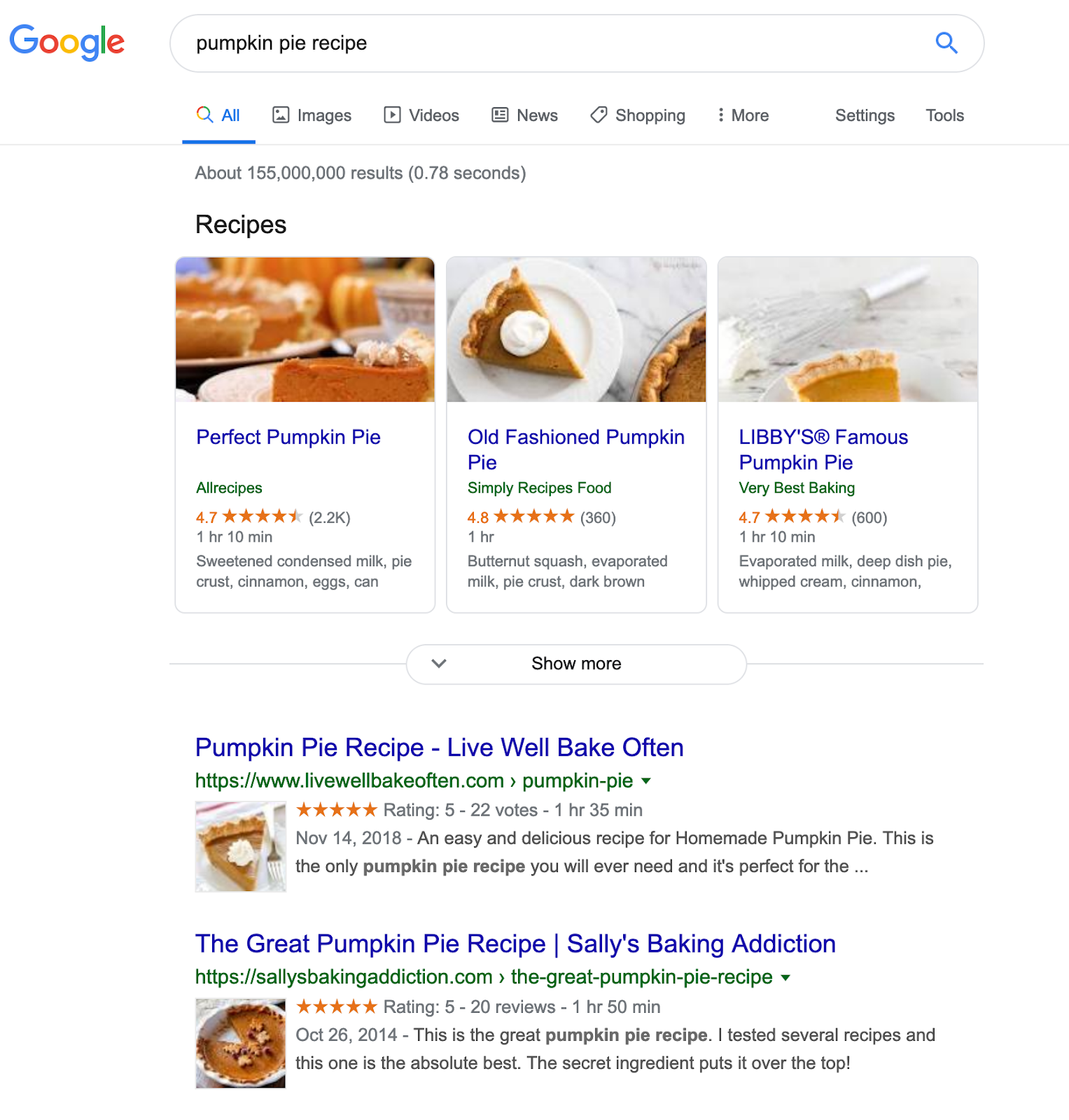Click the Allrecipes pumpkin pie photo

coord(305,330)
